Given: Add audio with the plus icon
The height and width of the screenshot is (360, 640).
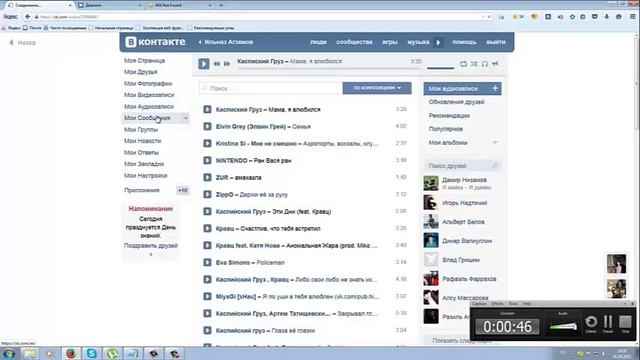Looking at the screenshot, I should (x=495, y=88).
